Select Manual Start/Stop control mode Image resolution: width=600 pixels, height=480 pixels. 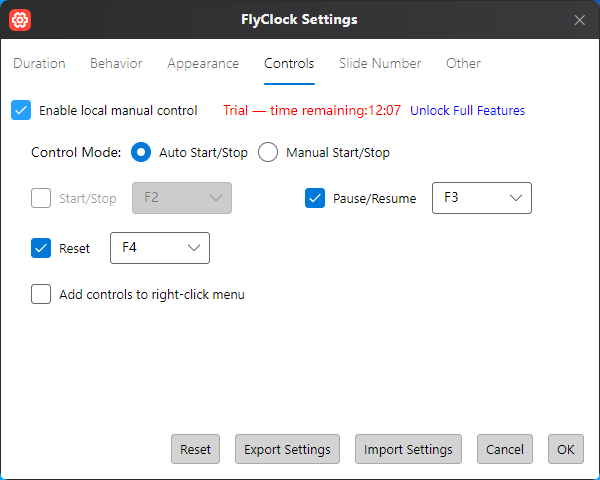click(x=268, y=152)
